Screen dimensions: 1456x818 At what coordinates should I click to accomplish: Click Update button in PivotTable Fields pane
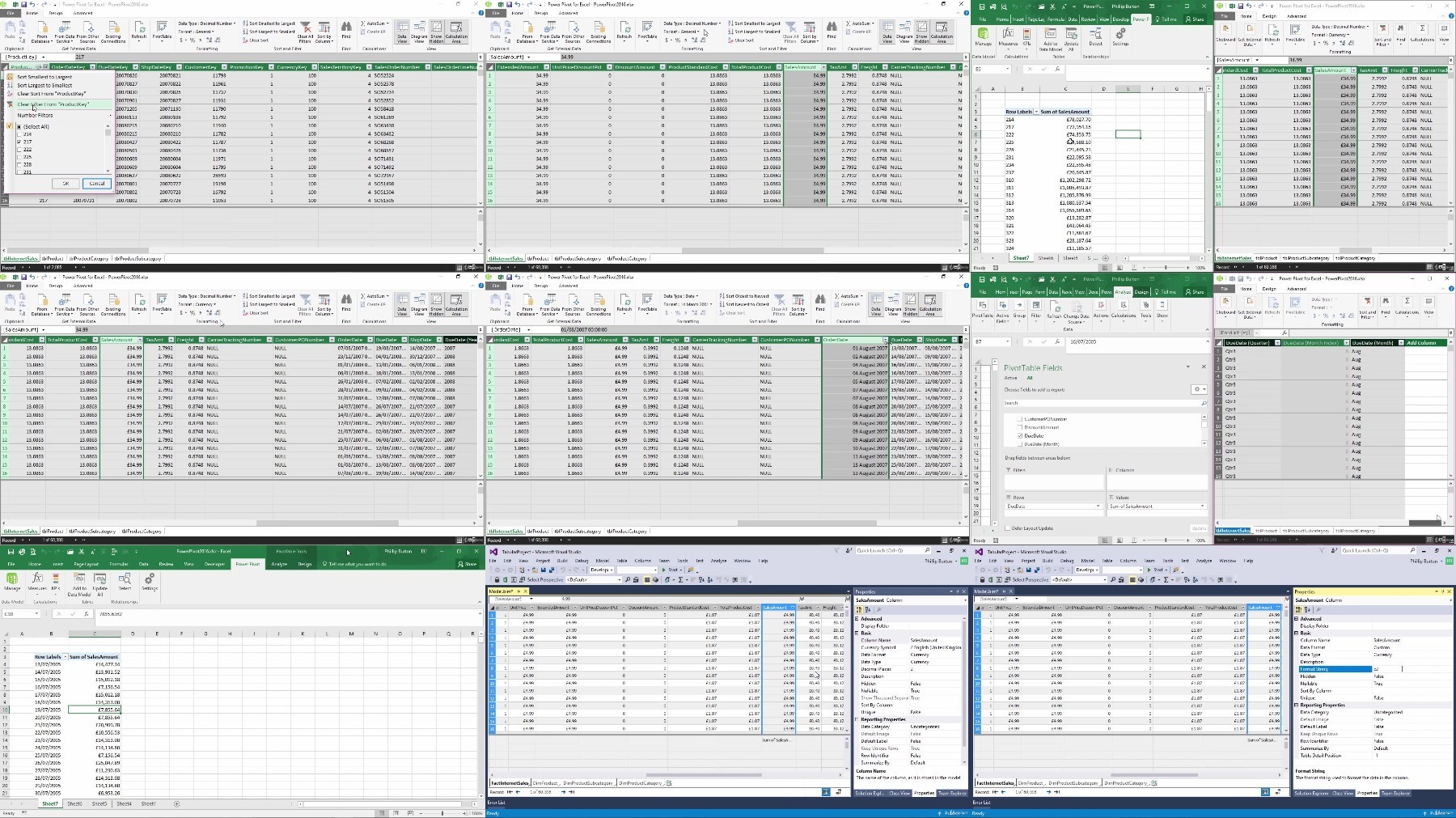(x=1199, y=528)
